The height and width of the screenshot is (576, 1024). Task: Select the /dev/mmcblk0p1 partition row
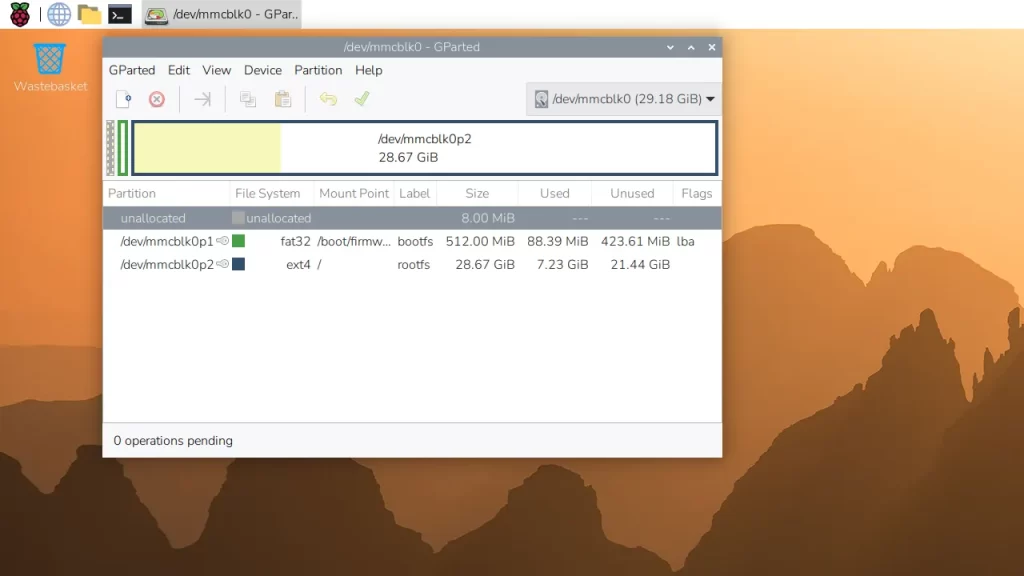(400, 241)
